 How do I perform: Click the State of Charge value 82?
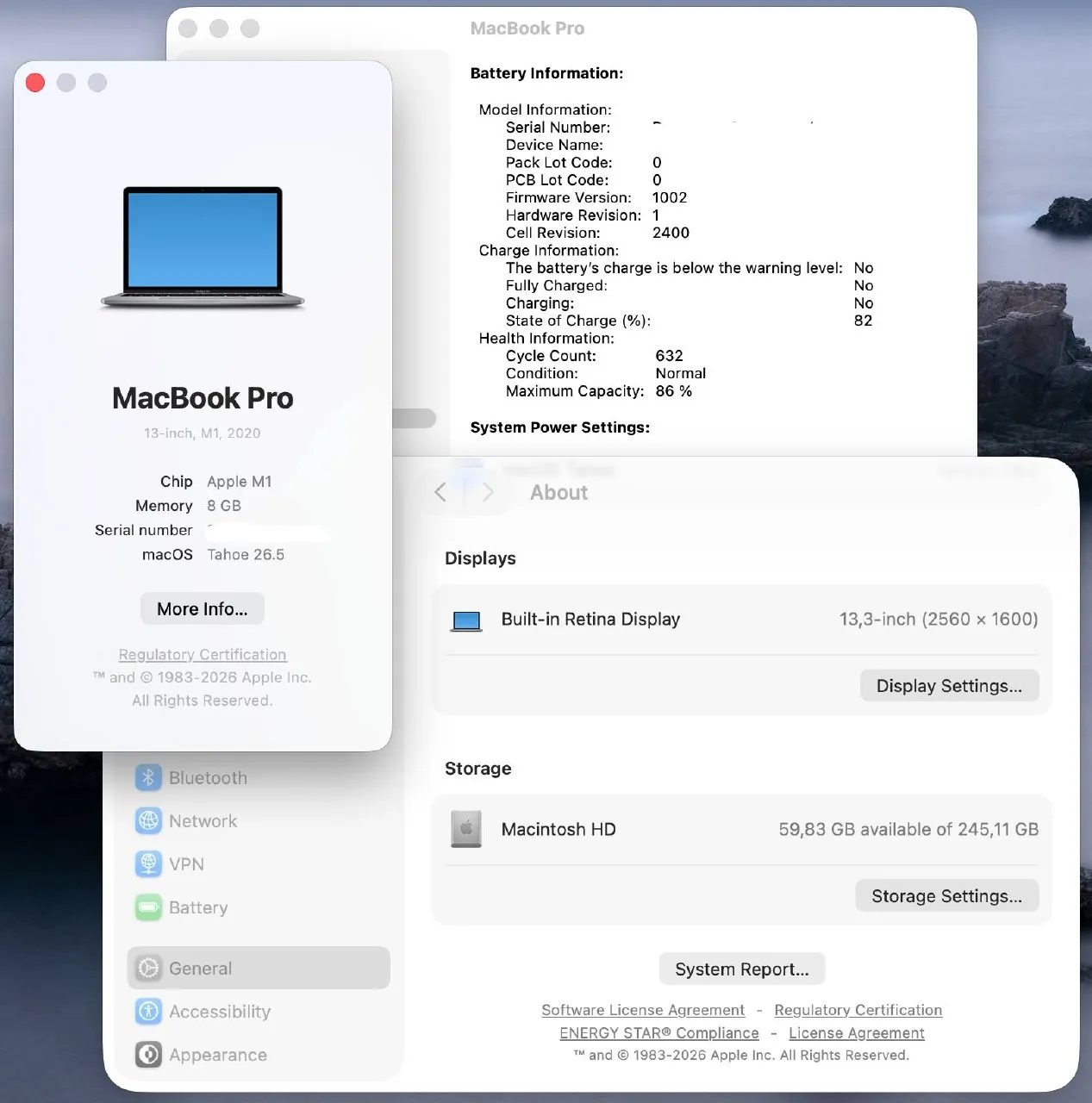tap(863, 321)
